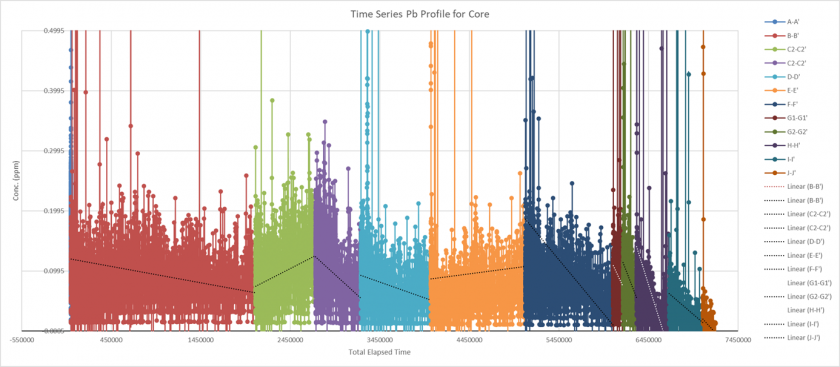Click the Total Elapsed Time axis title

(x=379, y=352)
